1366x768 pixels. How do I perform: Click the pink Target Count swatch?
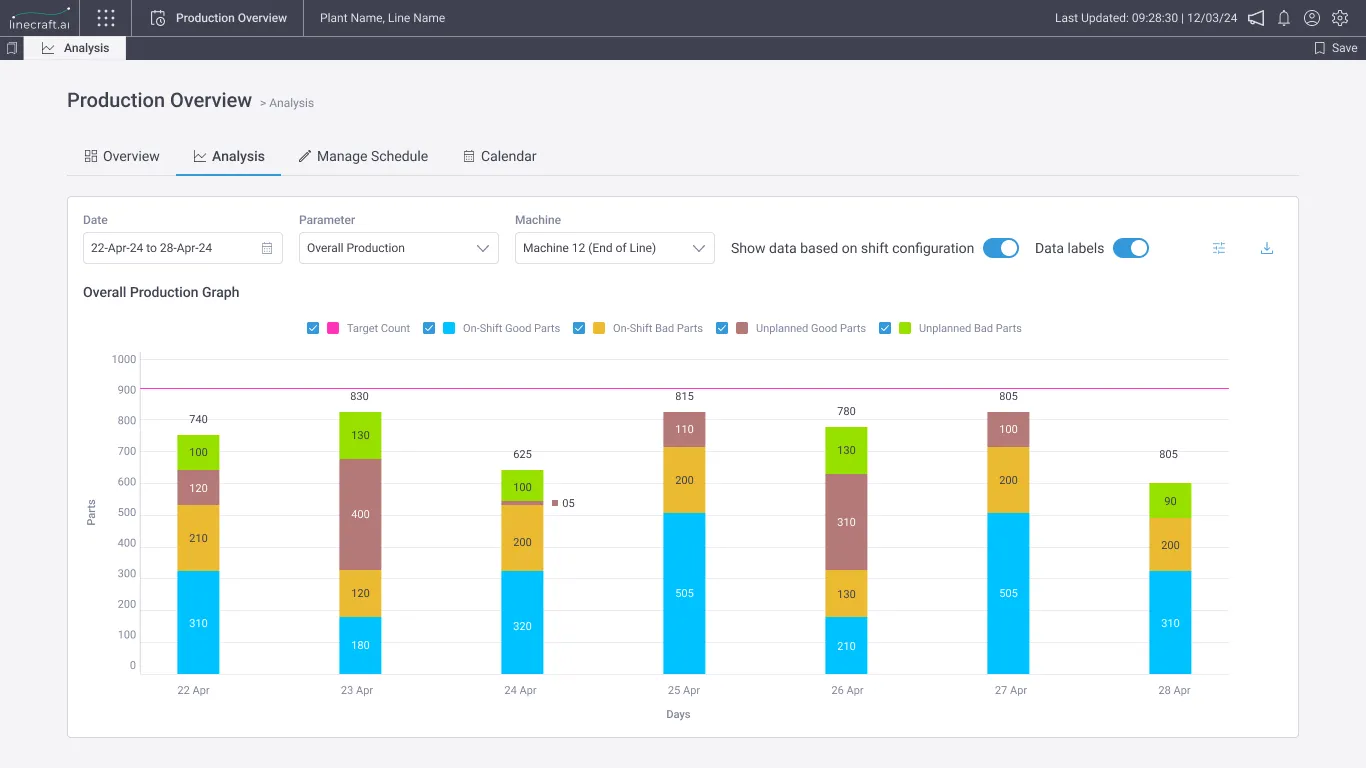pyautogui.click(x=333, y=328)
